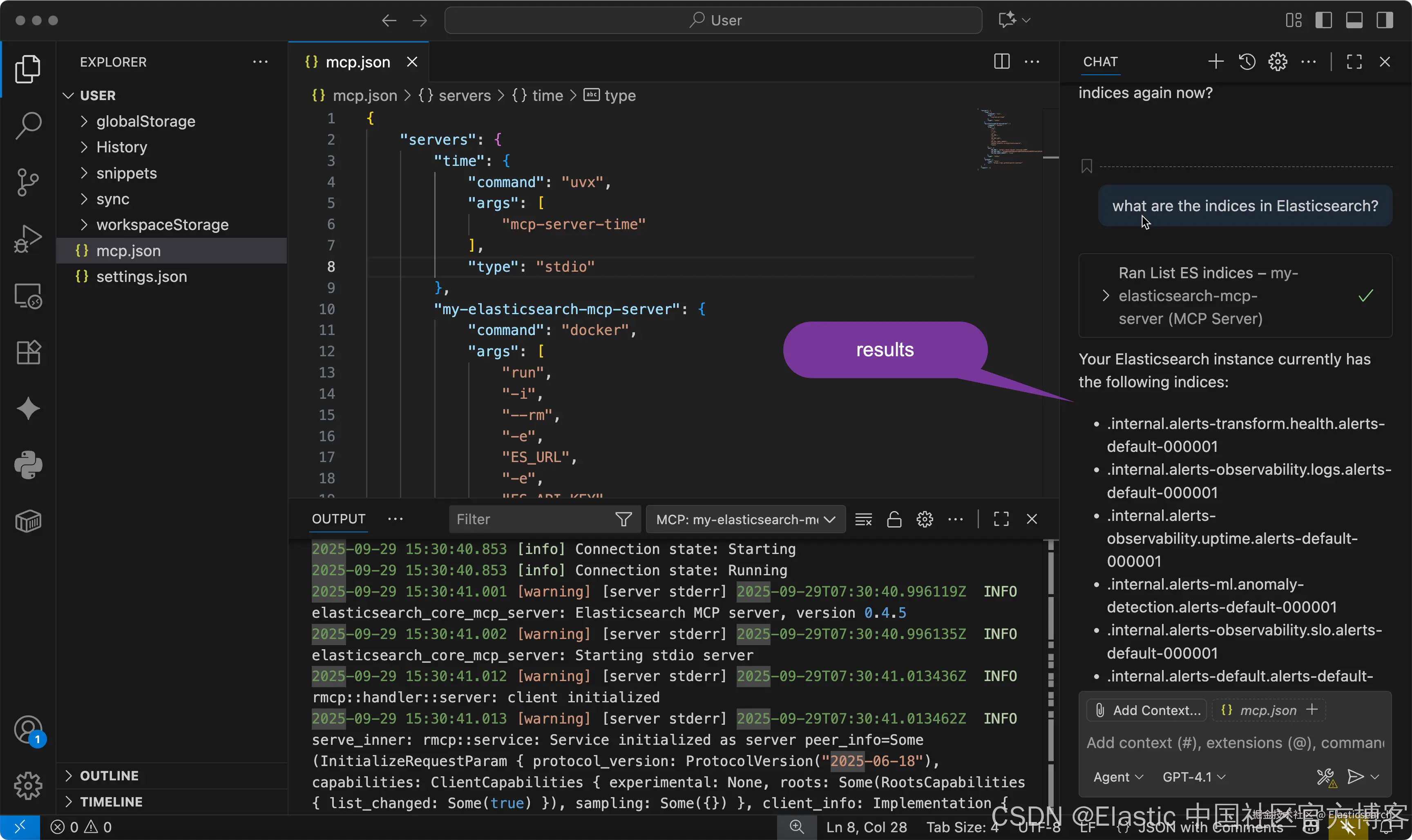Screen dimensions: 1412x840
Task: Open the zoom indicator in status bar
Action: 797,828
